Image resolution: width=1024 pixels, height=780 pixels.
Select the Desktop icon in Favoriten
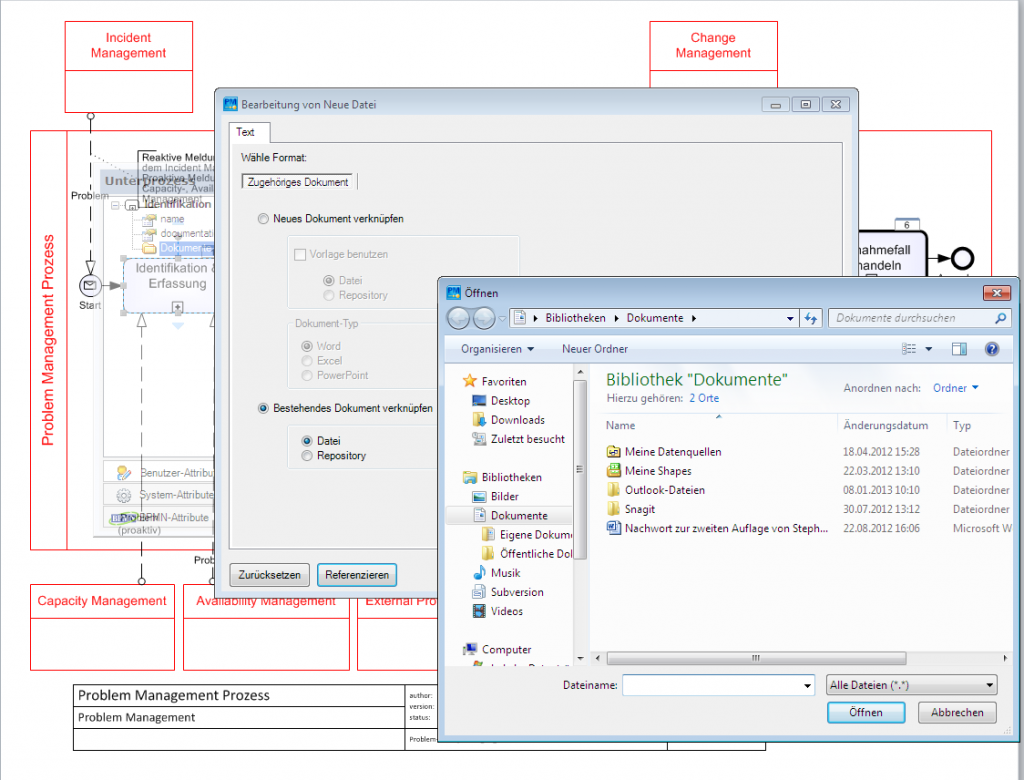[479, 400]
